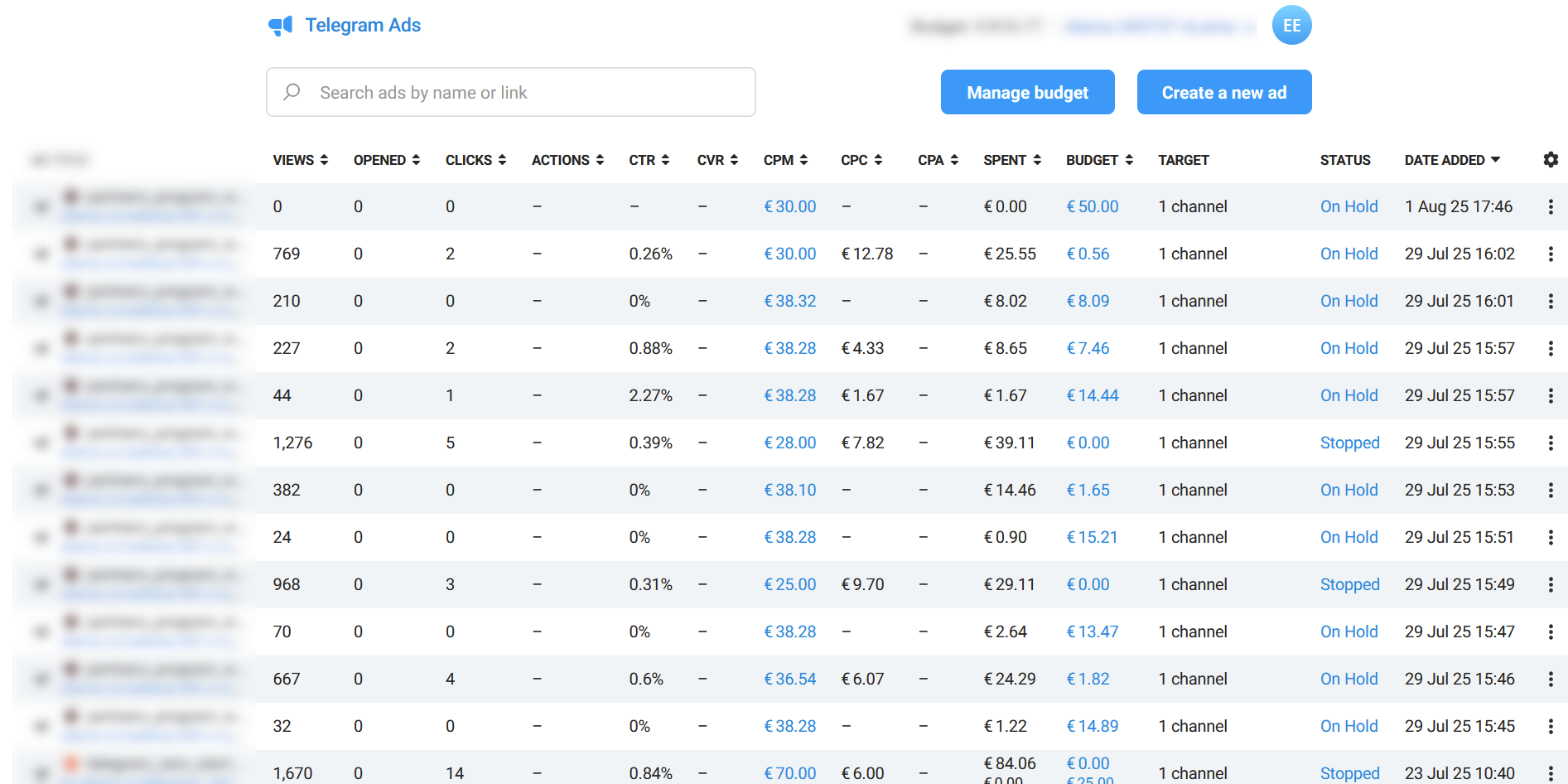Sort the table by Views column
1568x784 pixels.
(x=300, y=160)
